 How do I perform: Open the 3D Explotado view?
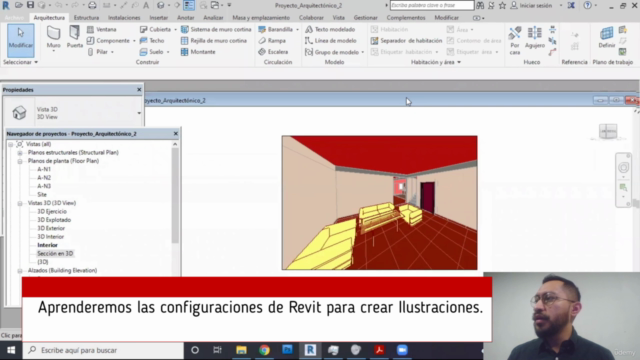coord(54,220)
